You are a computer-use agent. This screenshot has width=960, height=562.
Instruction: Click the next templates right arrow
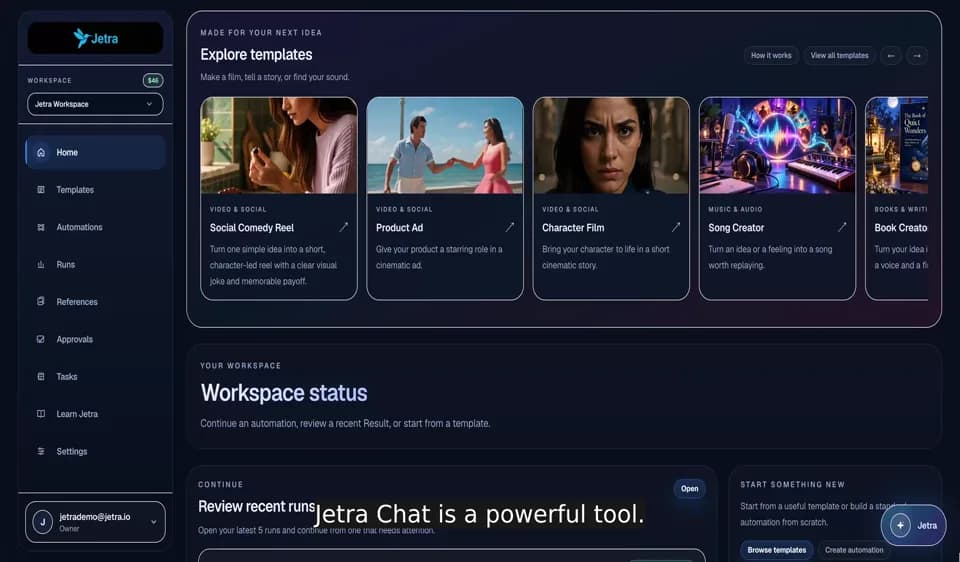[917, 56]
